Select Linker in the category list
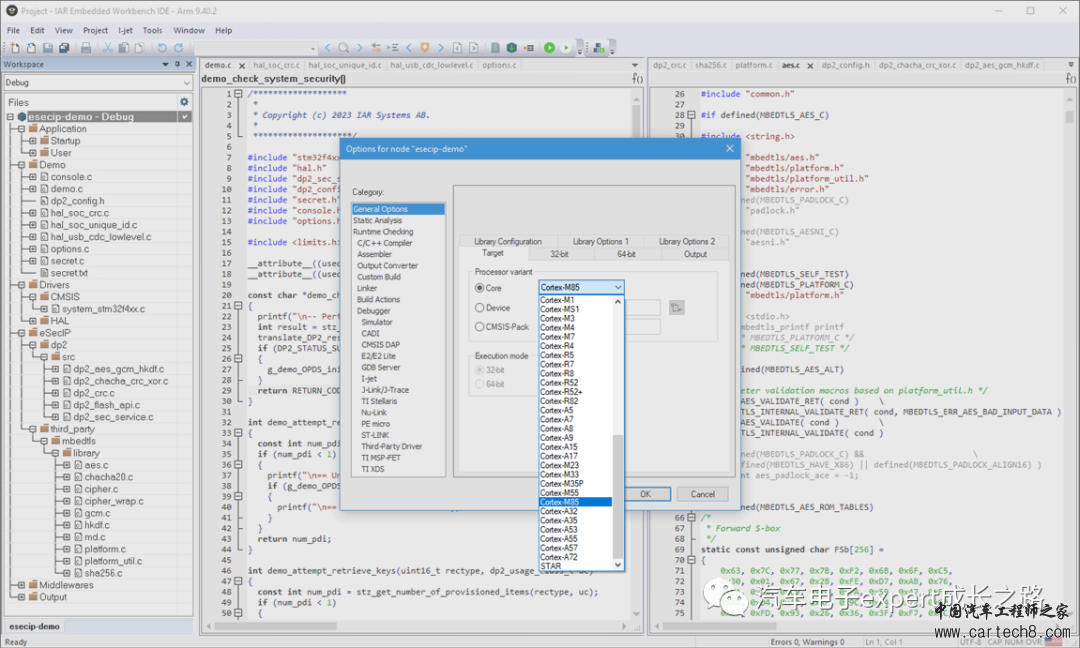Image resolution: width=1080 pixels, height=648 pixels. (367, 288)
